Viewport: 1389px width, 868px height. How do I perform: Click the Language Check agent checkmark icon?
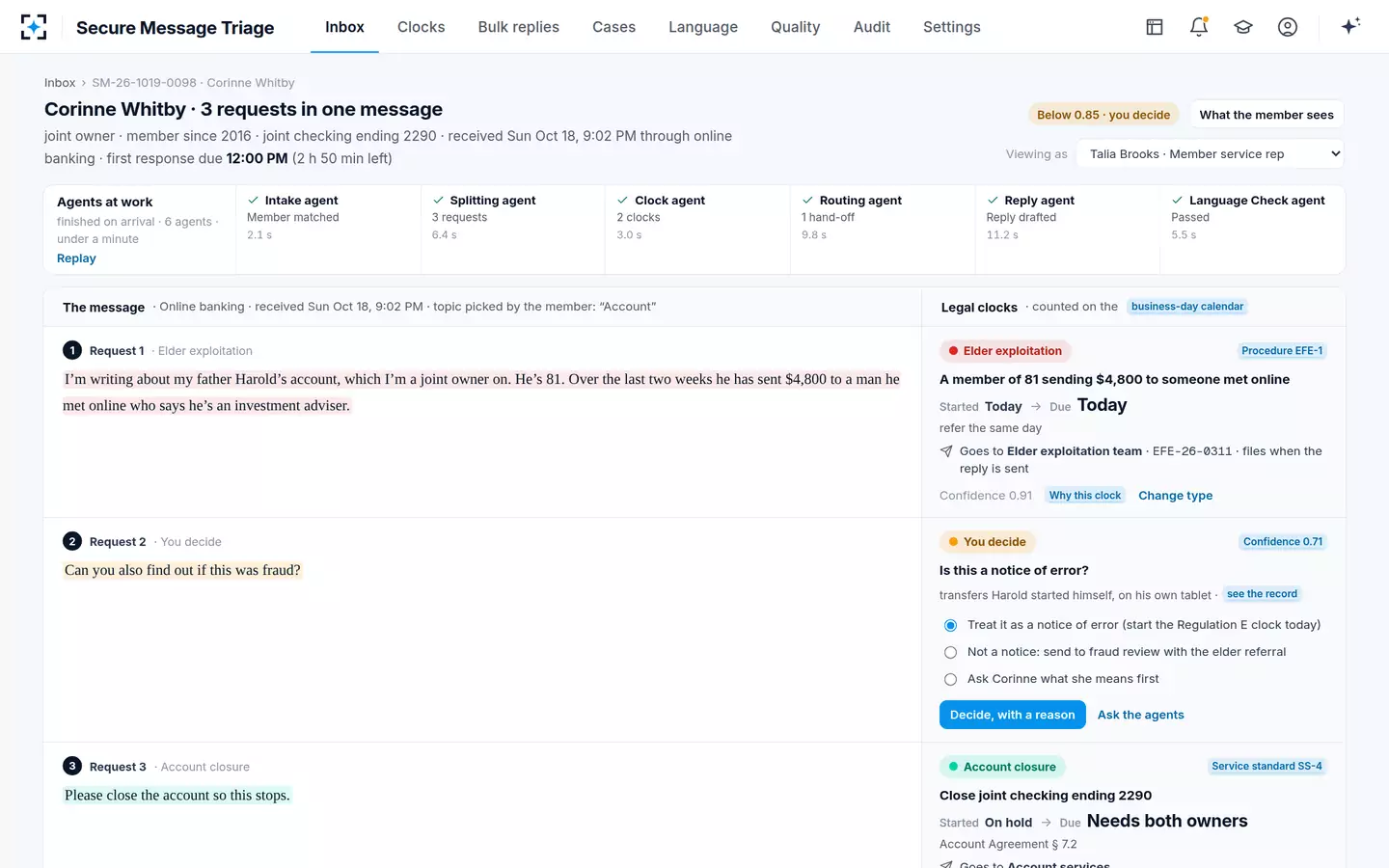point(1178,201)
